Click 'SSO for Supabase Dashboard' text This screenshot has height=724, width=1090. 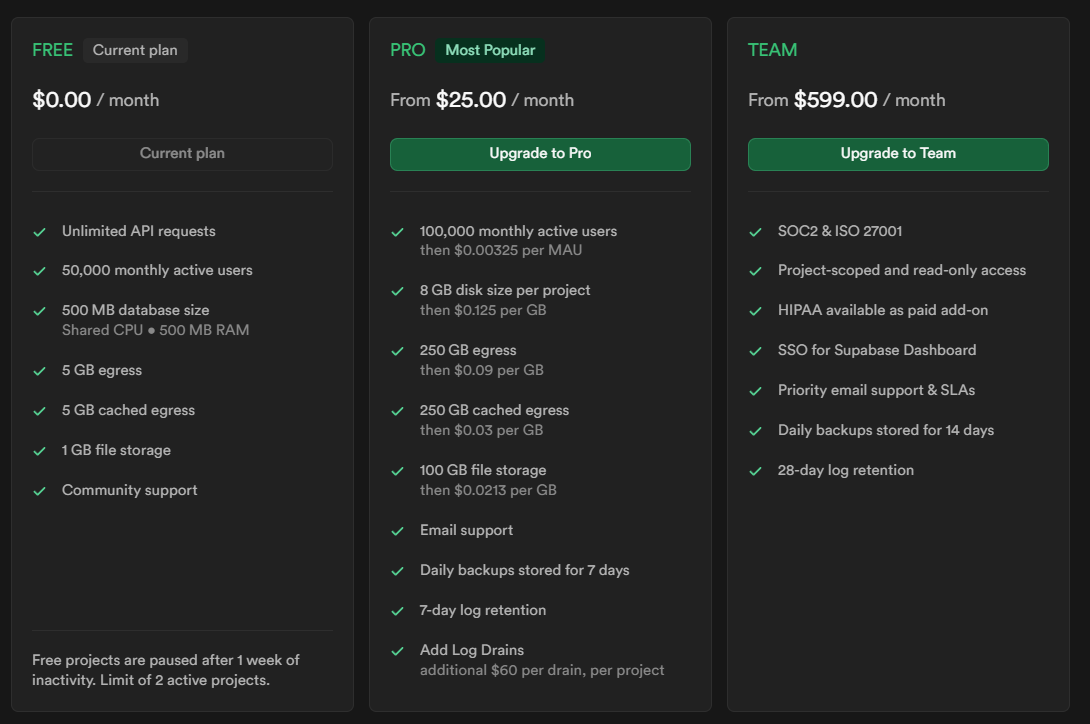coord(877,350)
